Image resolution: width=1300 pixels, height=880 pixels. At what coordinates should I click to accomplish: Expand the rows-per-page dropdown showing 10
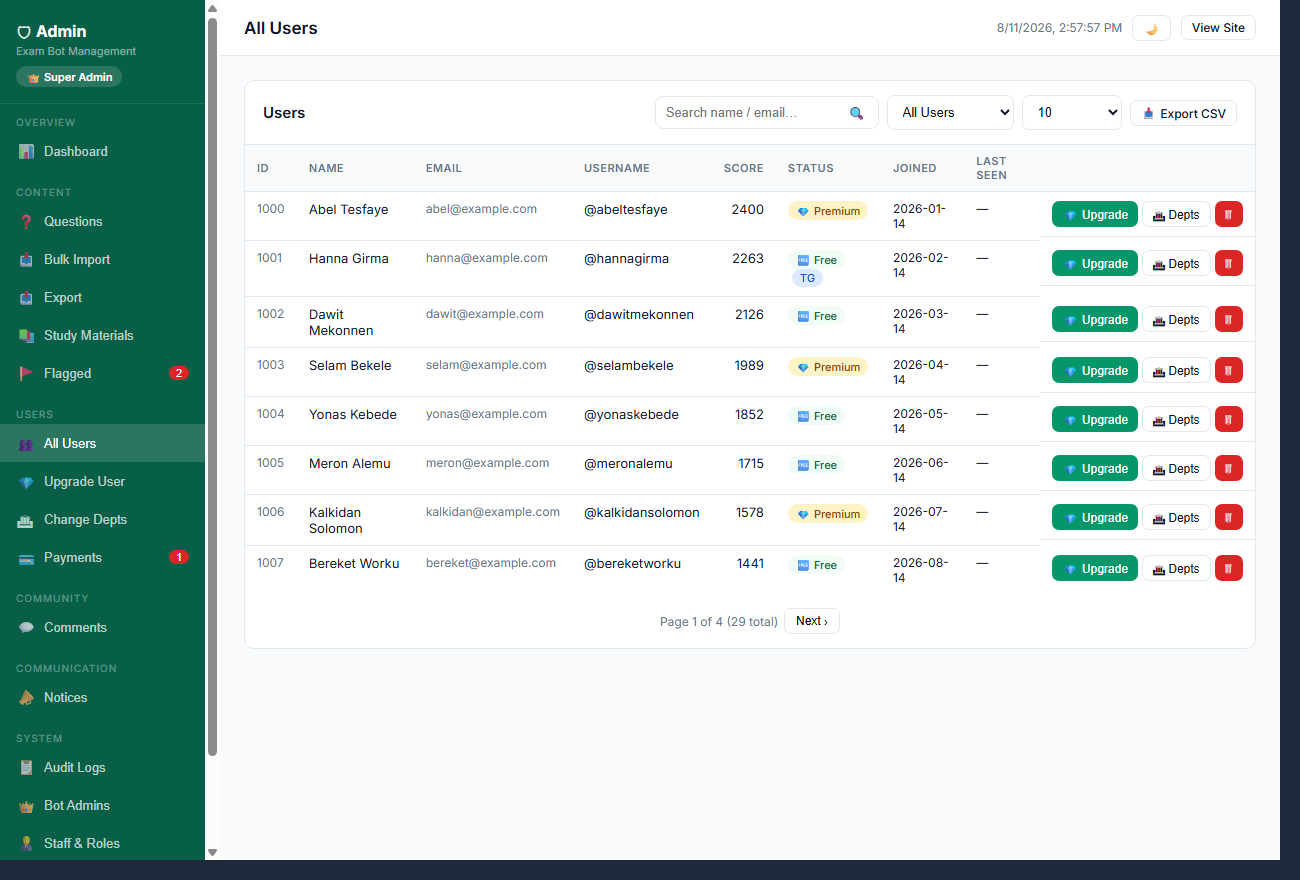coord(1072,113)
